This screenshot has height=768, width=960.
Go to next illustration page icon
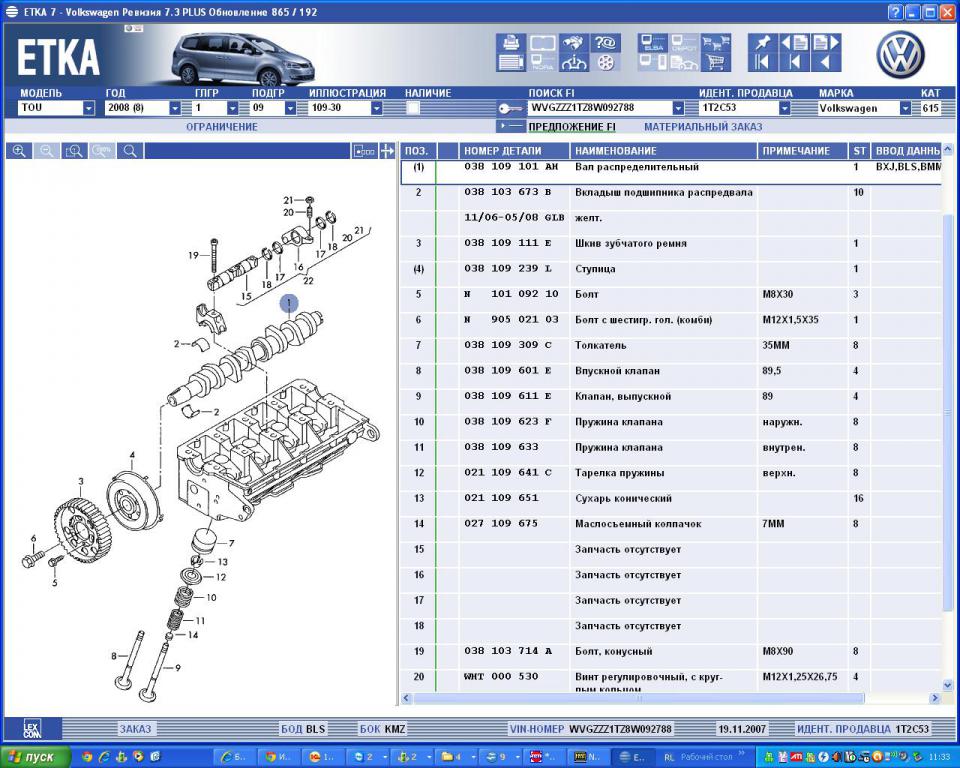tap(825, 43)
